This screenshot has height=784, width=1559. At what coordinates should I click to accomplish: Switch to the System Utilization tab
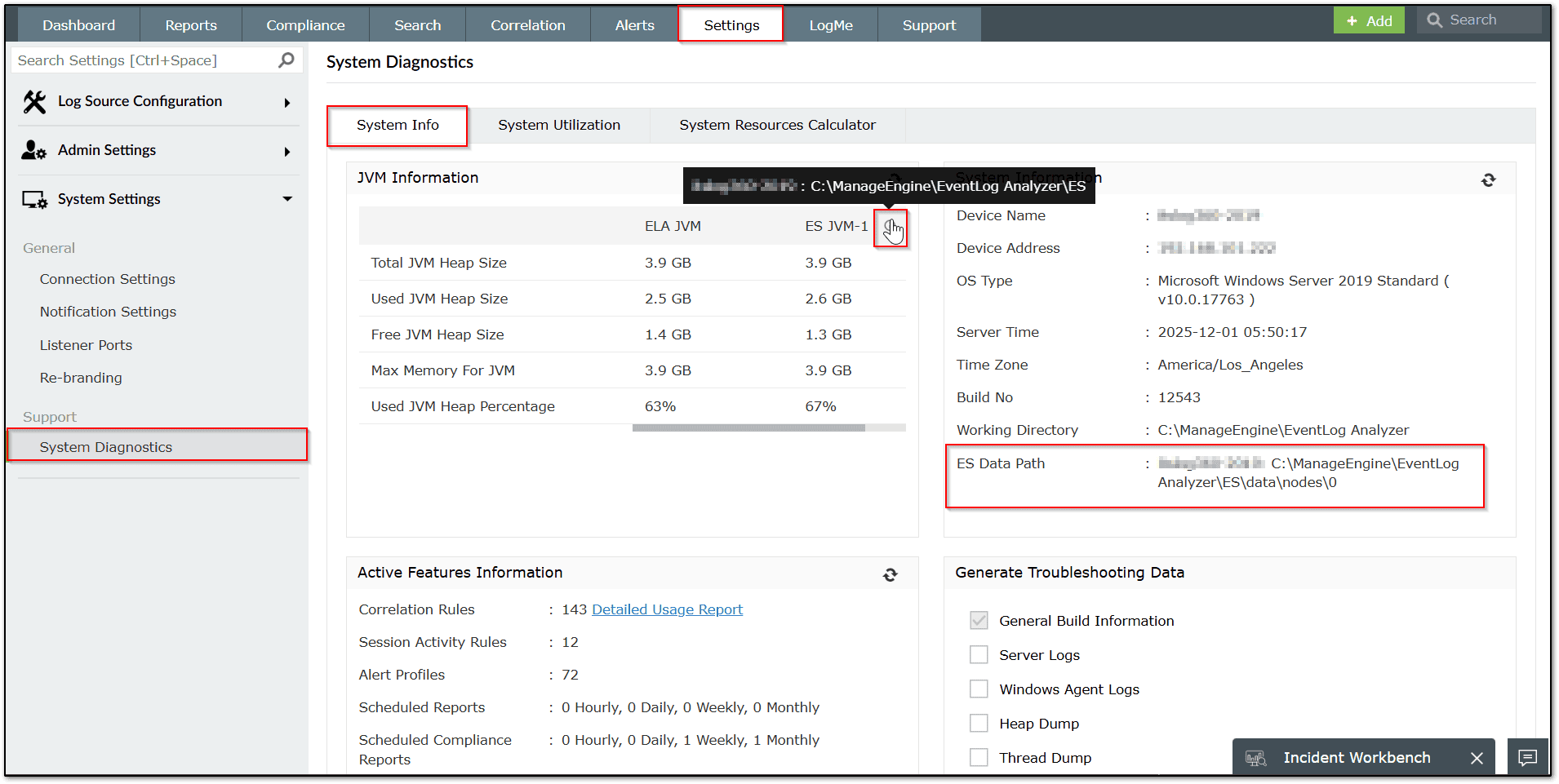(559, 126)
